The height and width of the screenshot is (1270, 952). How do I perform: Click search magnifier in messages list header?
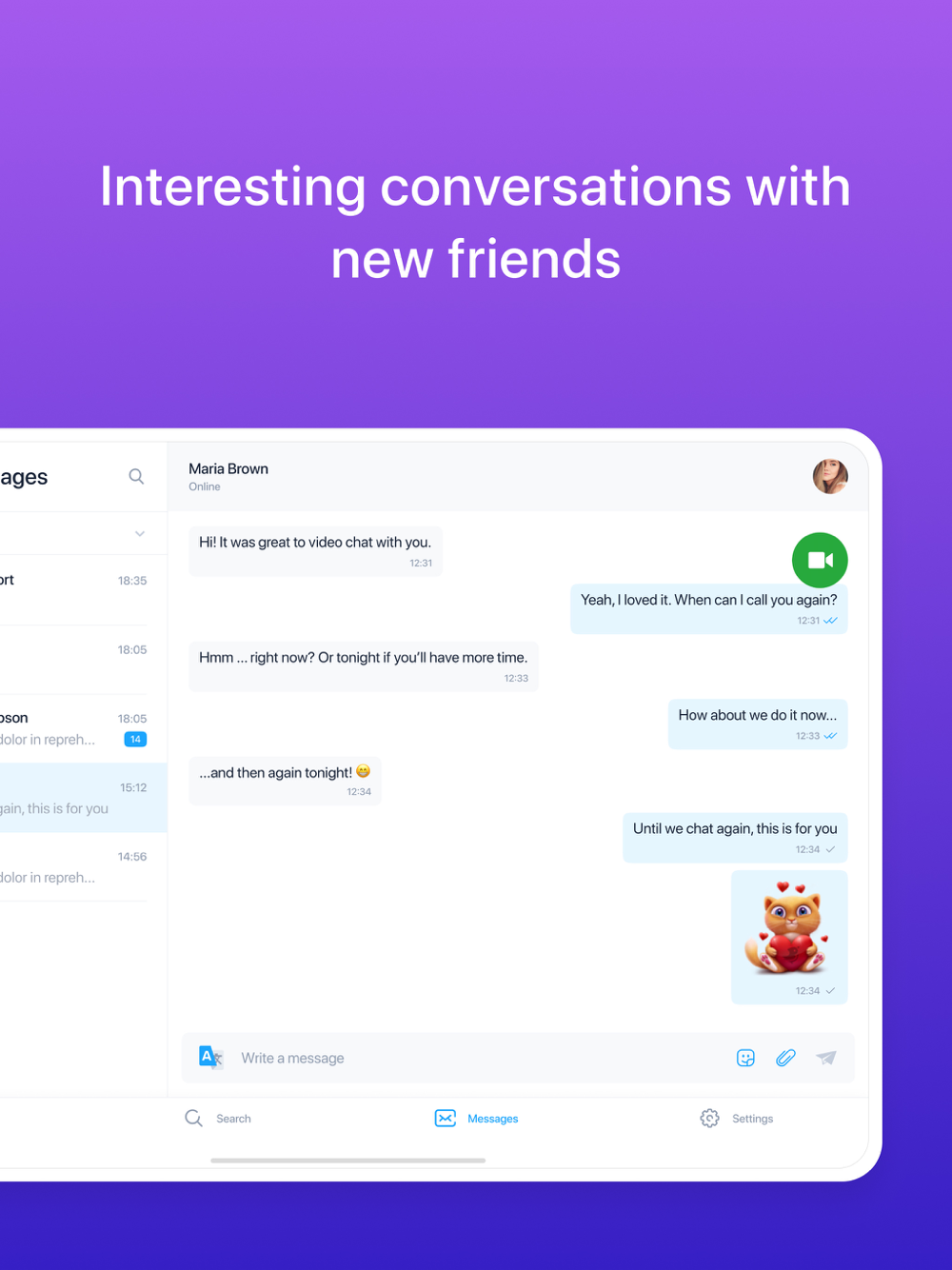tap(136, 476)
